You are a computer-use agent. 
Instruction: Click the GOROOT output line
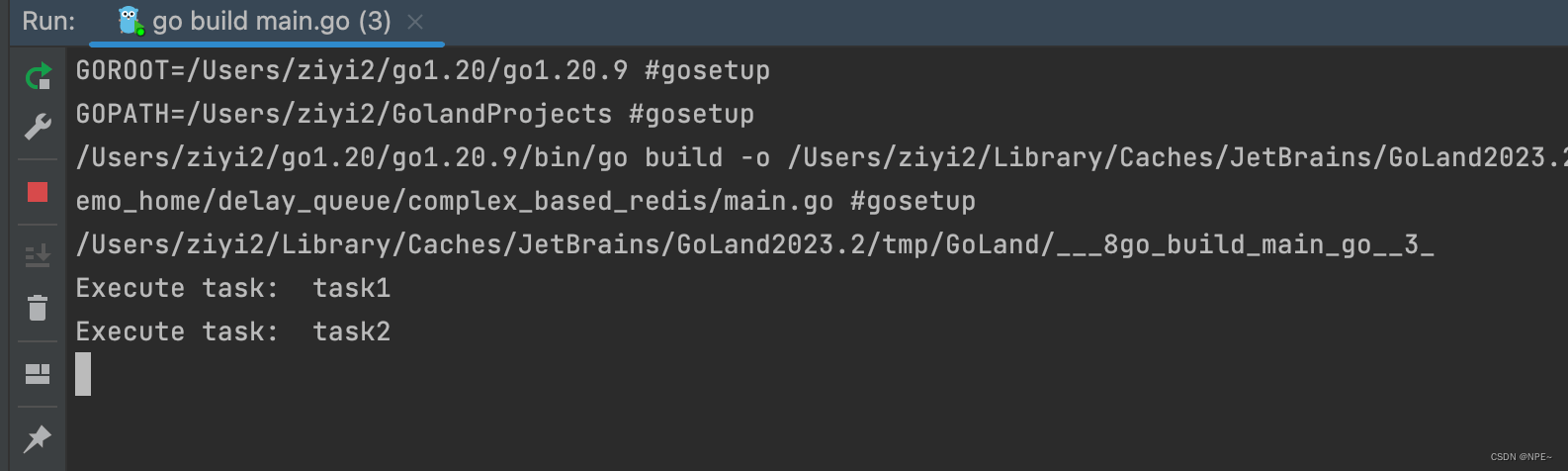(x=423, y=70)
